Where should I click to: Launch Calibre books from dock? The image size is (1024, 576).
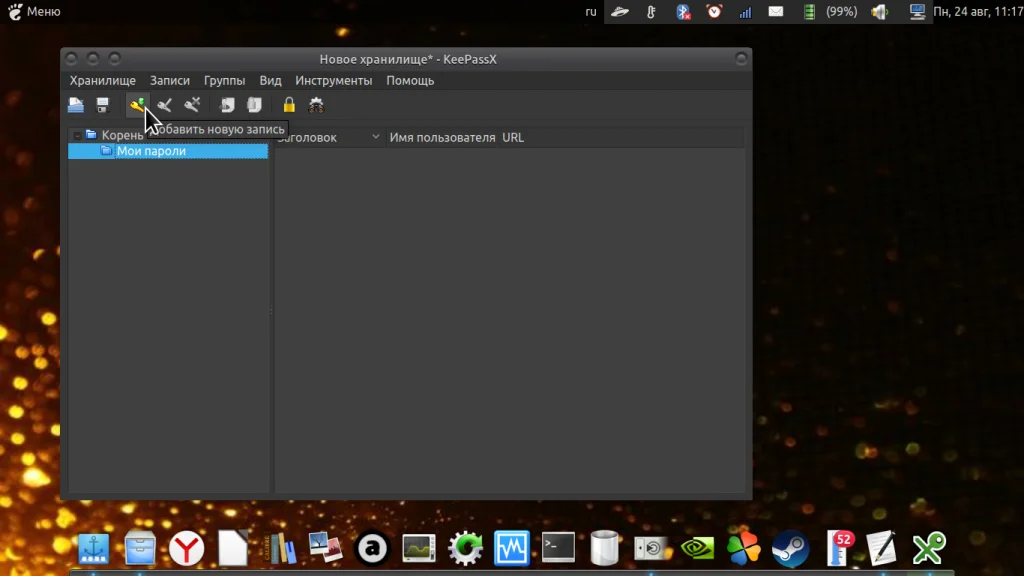tap(280, 548)
